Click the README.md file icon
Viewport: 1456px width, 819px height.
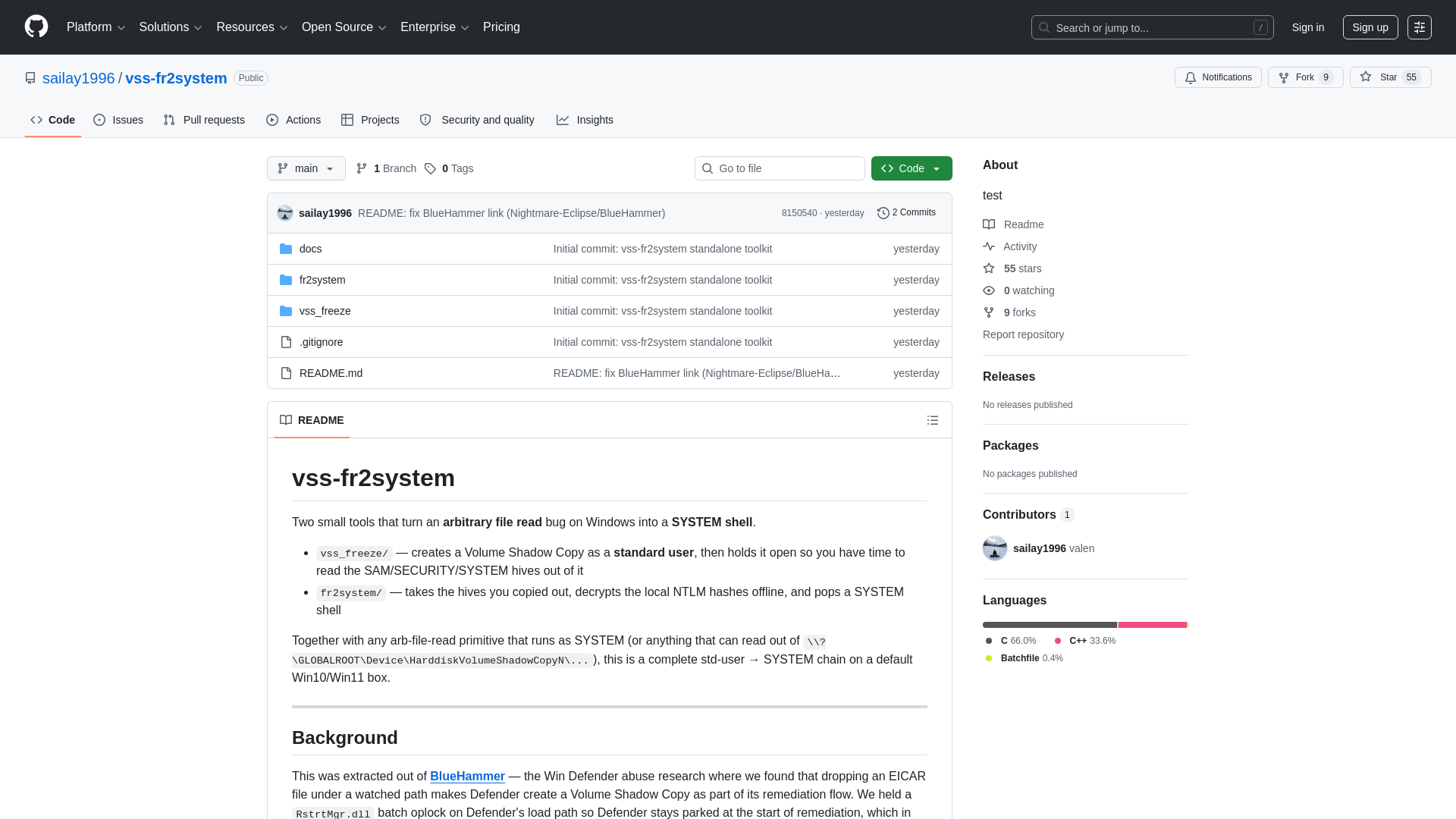pyautogui.click(x=286, y=373)
